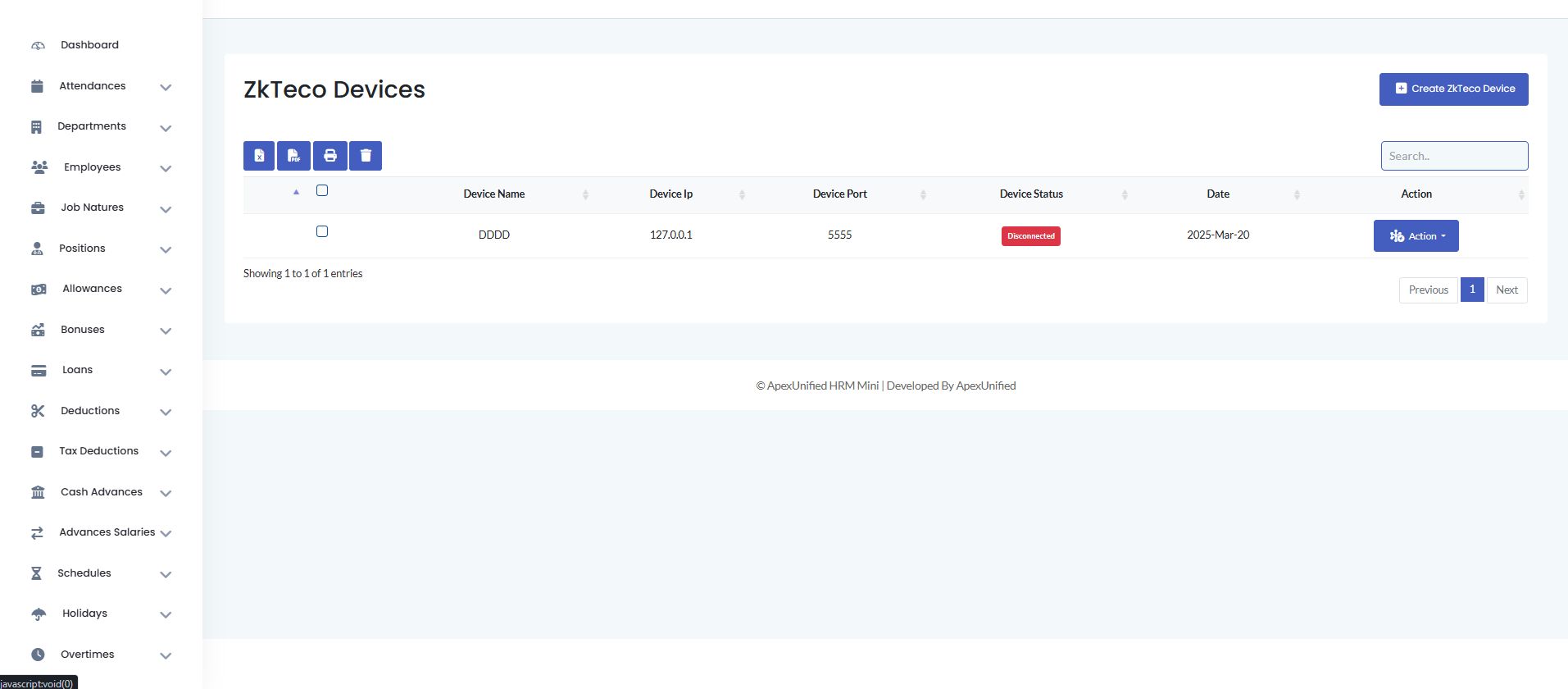The image size is (1568, 689).
Task: Click the trash delete icon button
Action: pos(366,156)
